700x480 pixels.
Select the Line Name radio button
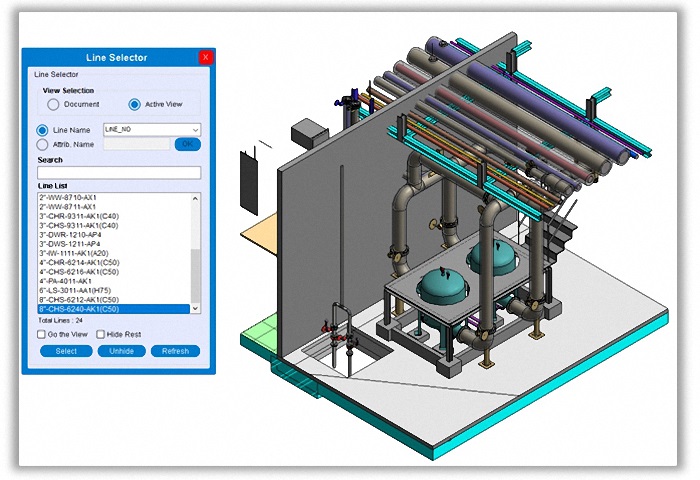pyautogui.click(x=42, y=130)
